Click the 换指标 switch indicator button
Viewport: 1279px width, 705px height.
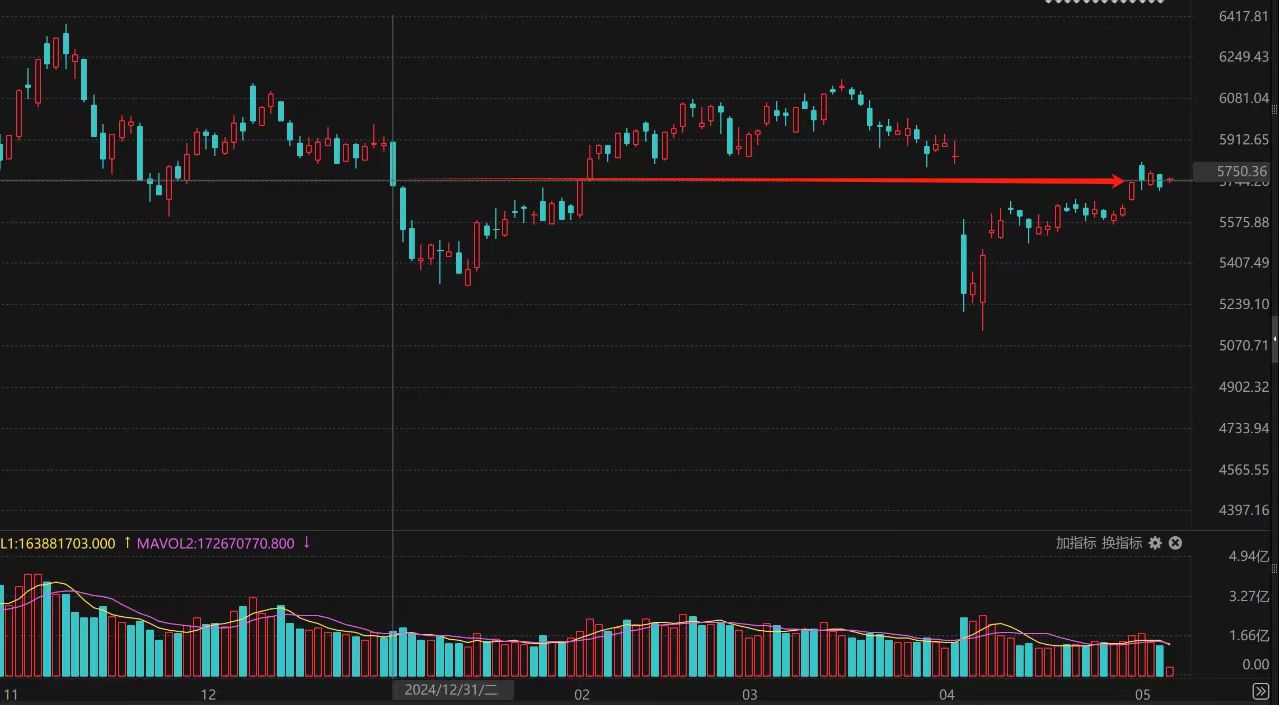pyautogui.click(x=1122, y=543)
